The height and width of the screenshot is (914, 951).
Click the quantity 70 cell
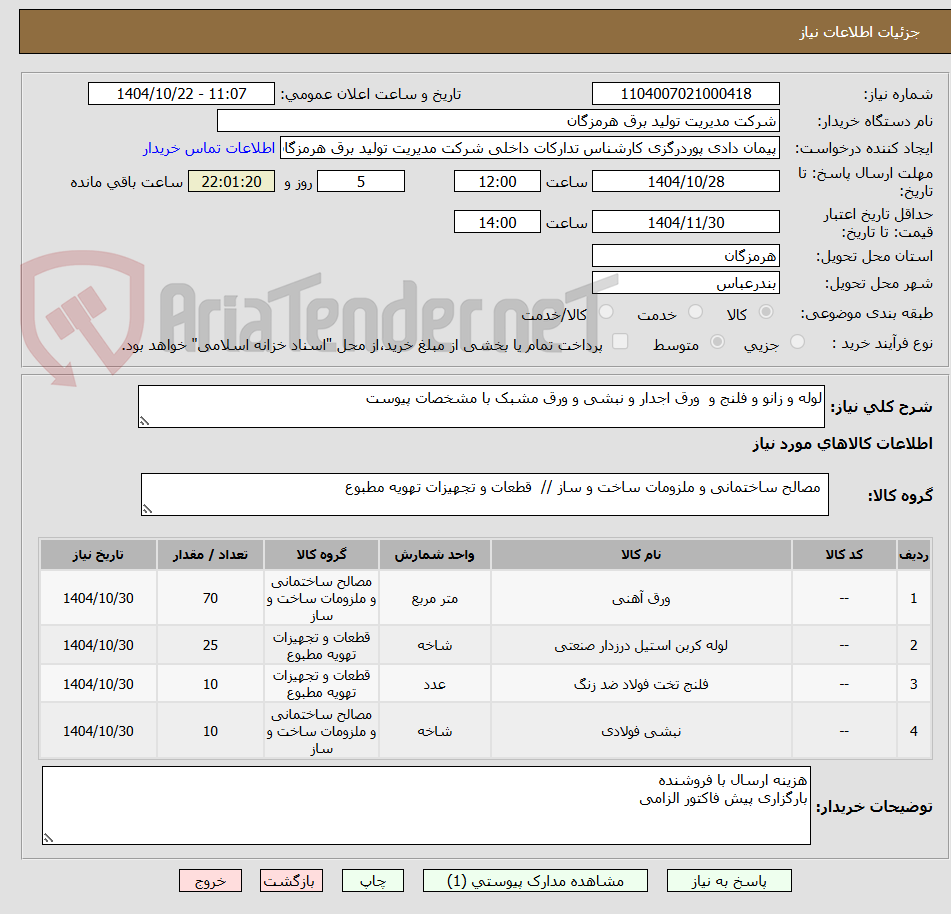(210, 599)
